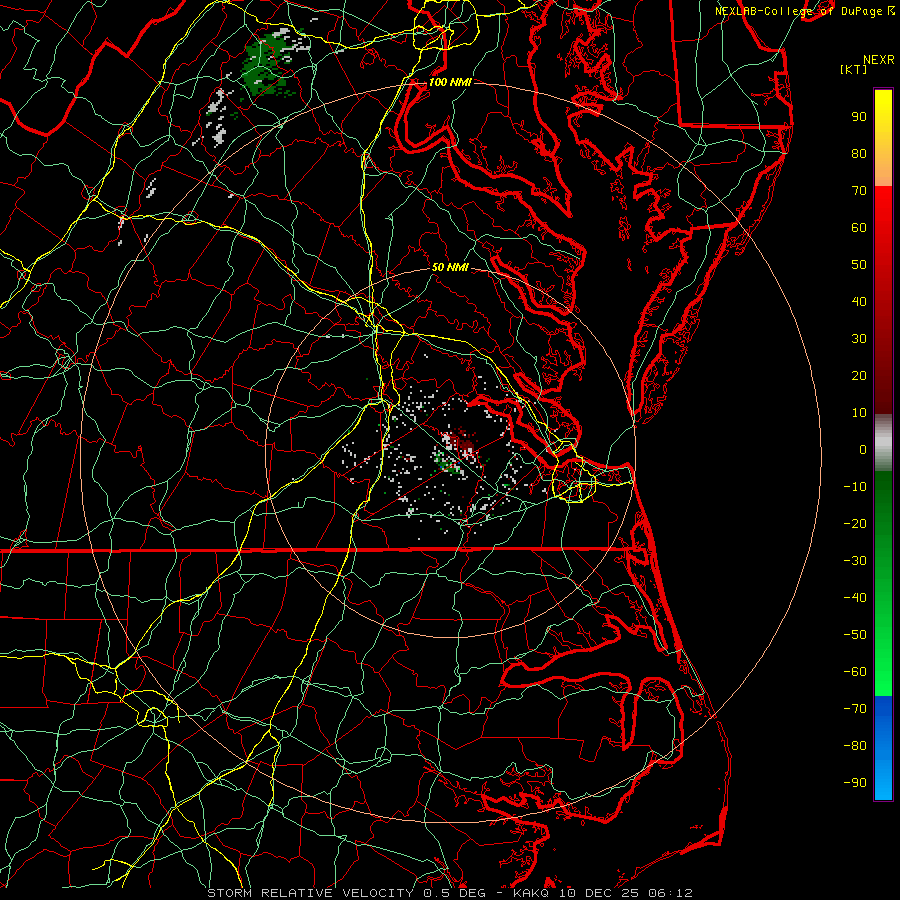Click the -30 knot scale value
This screenshot has height=900, width=900.
click(x=855, y=561)
